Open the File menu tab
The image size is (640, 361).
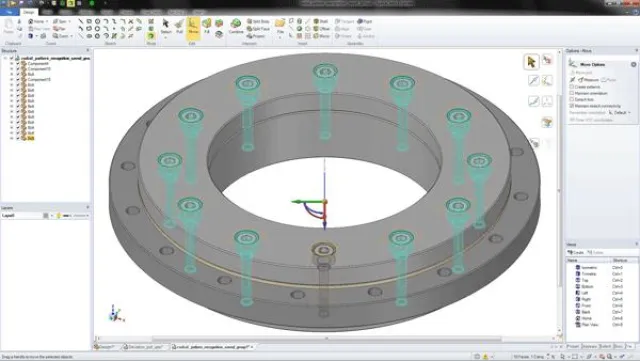point(9,12)
